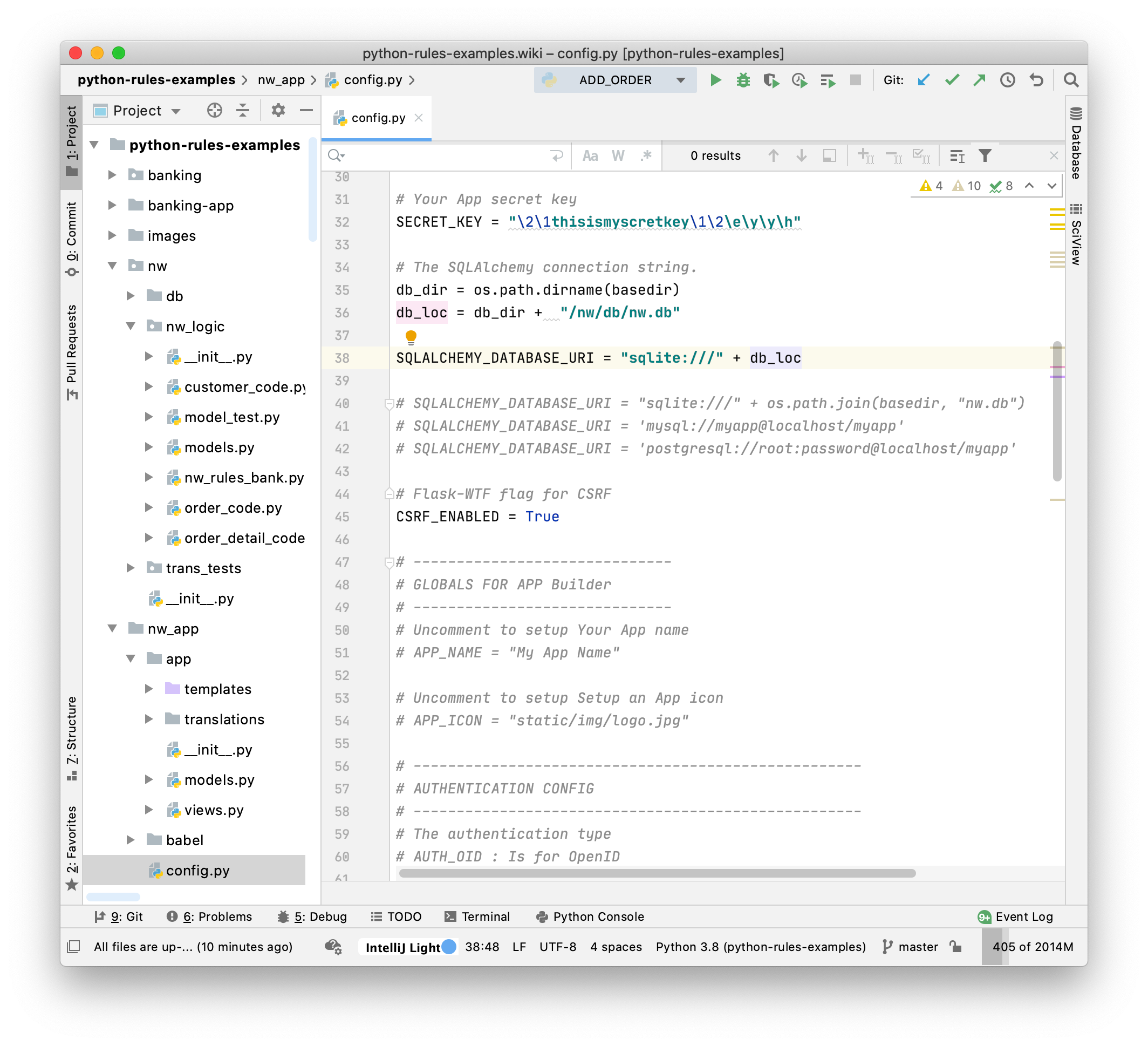Click Git push arrow icon
Viewport: 1148px width, 1046px height.
pos(980,80)
